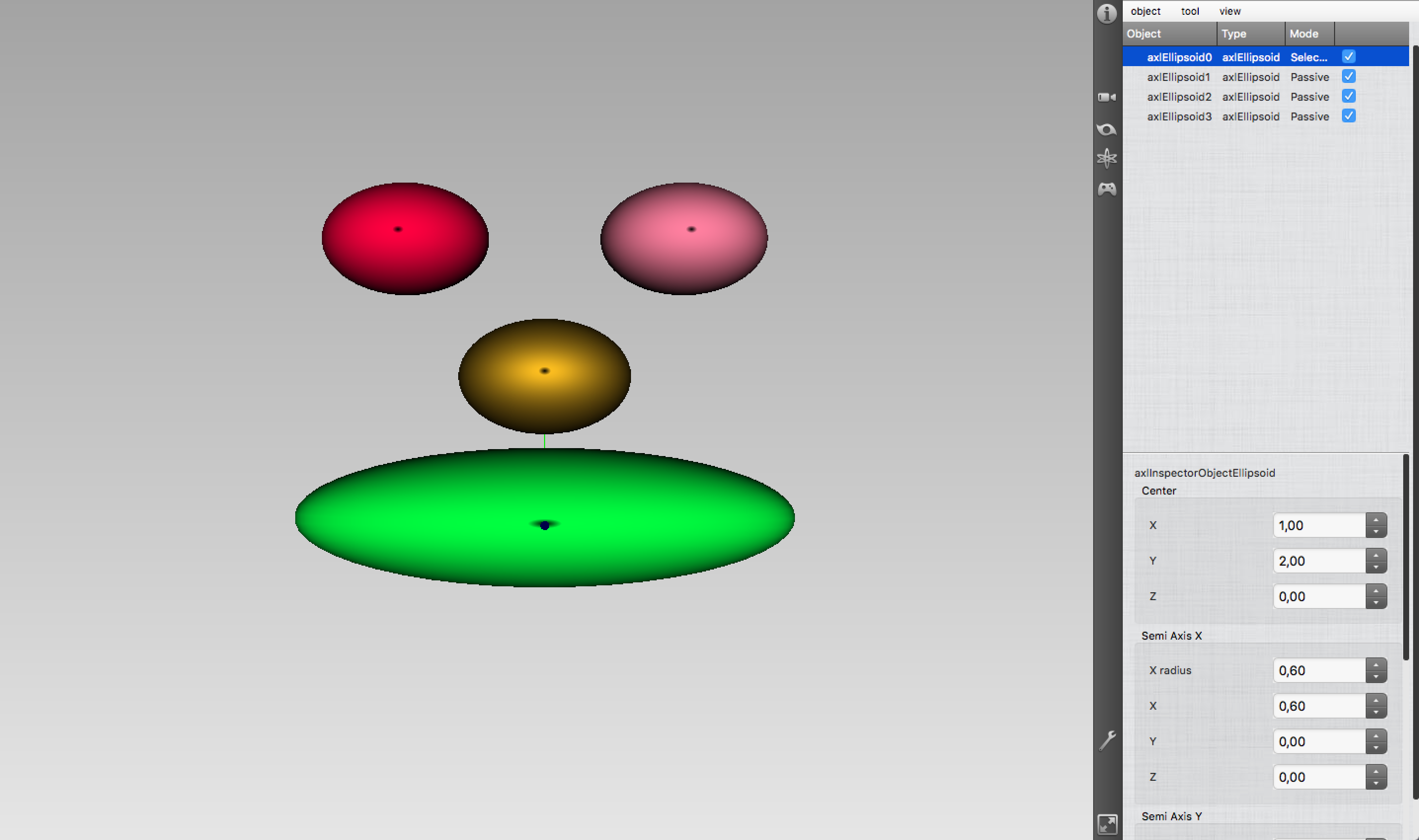Open the tool menu

tap(1190, 11)
